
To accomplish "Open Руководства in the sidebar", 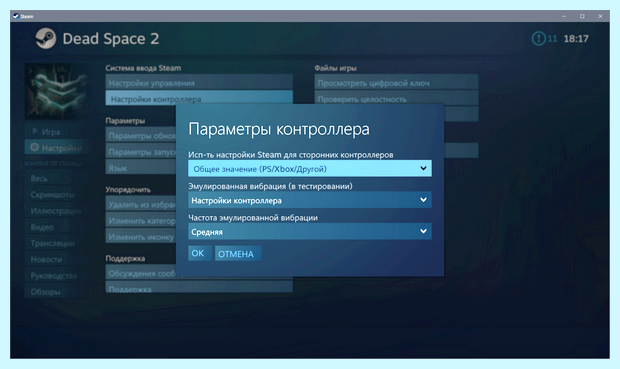I will pyautogui.click(x=56, y=276).
